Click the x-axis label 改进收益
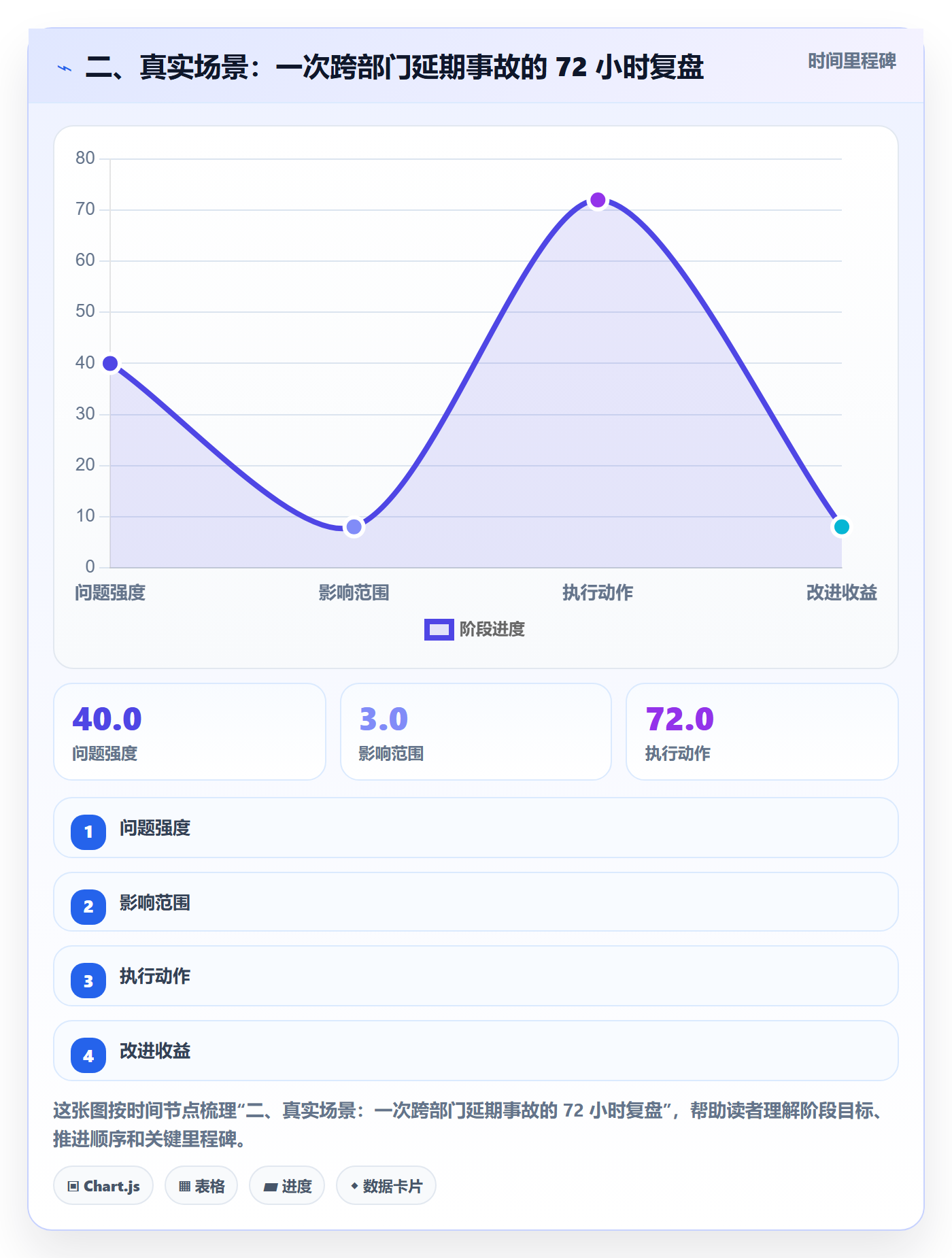The image size is (952, 1258). pyautogui.click(x=841, y=593)
